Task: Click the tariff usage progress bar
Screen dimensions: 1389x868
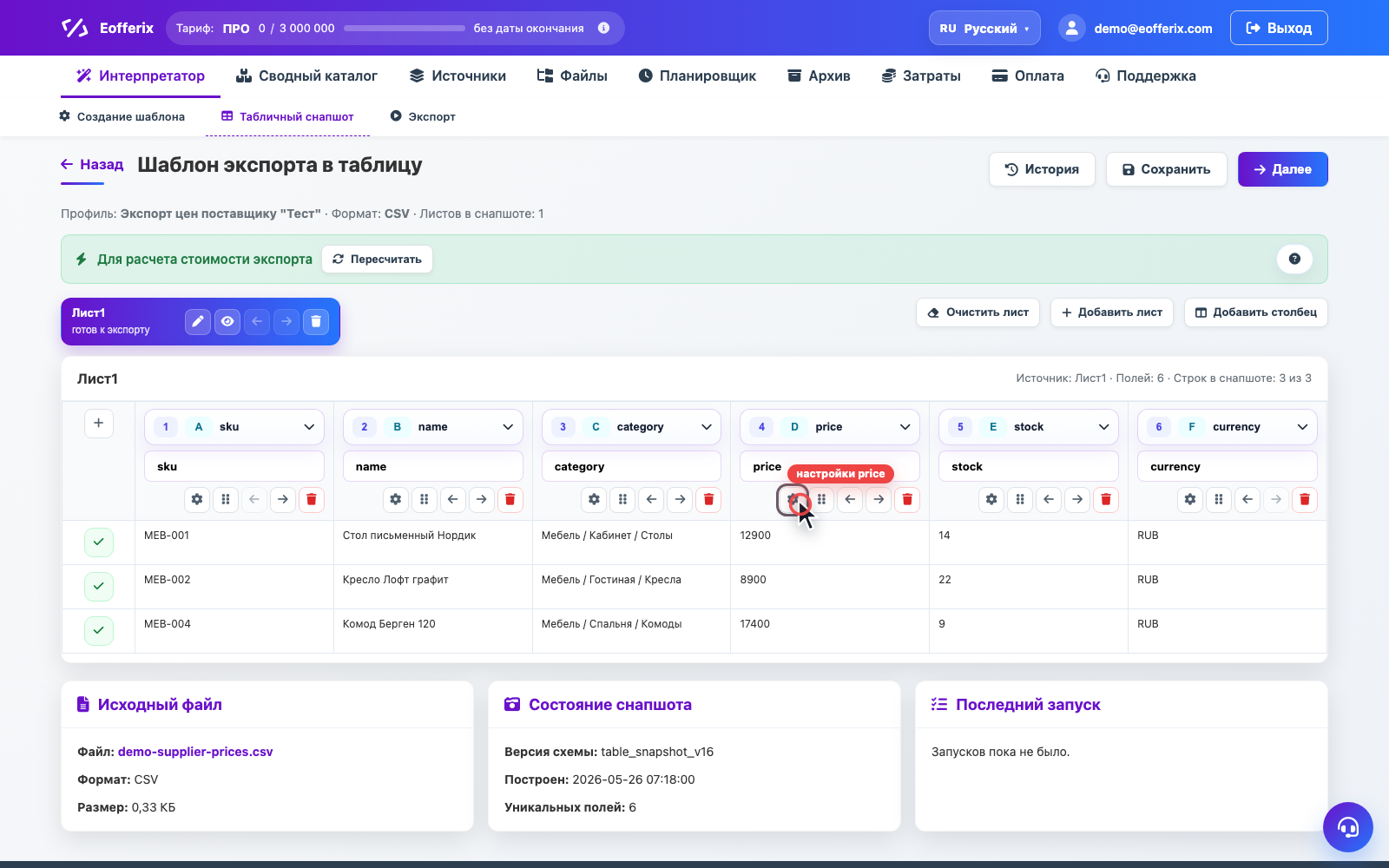Action: (x=405, y=28)
